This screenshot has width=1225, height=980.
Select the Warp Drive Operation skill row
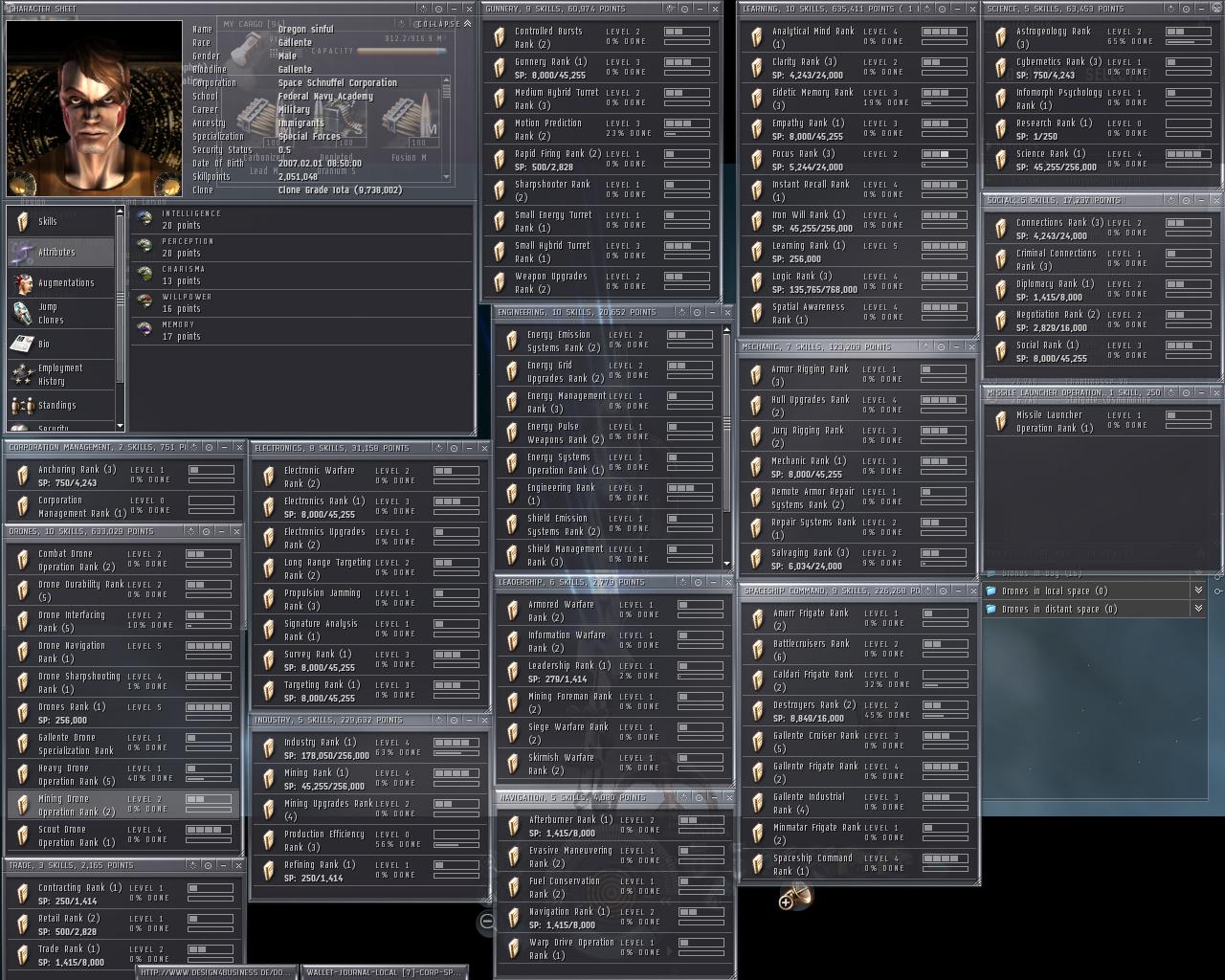tap(613, 948)
